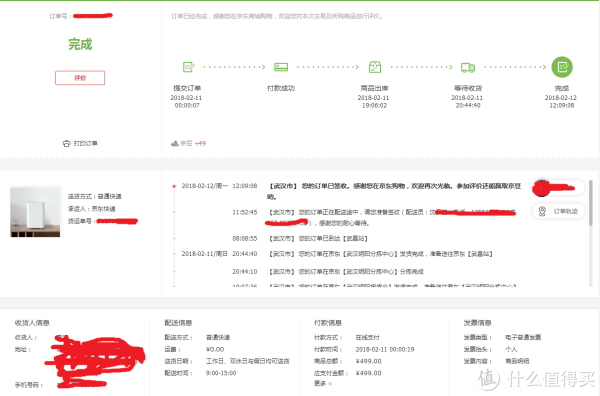Click the logistics timeline vertical scrollbar

pyautogui.click(x=592, y=233)
